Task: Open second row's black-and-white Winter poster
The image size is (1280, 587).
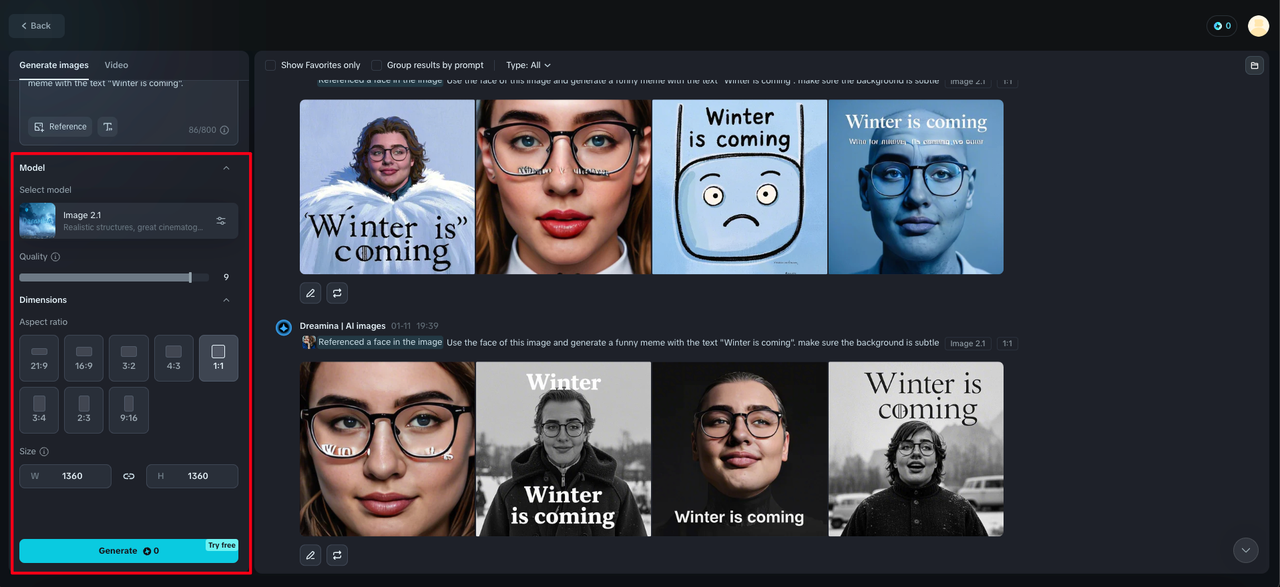Action: coord(563,449)
